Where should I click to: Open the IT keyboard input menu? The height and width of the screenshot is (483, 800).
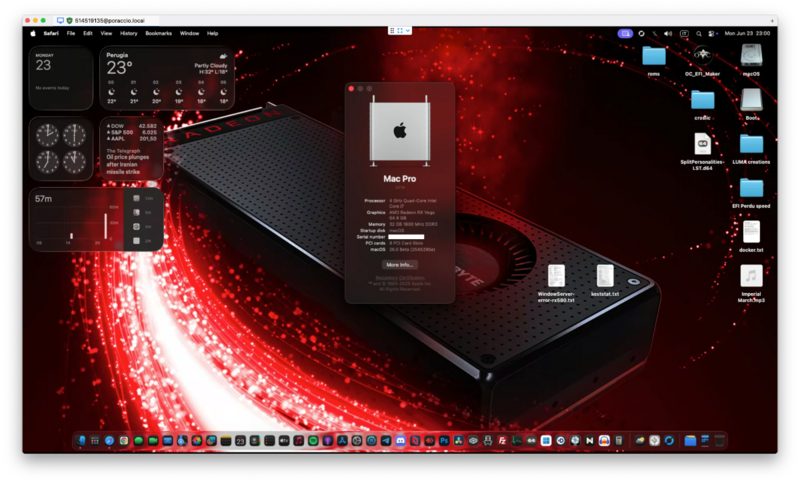tap(684, 34)
